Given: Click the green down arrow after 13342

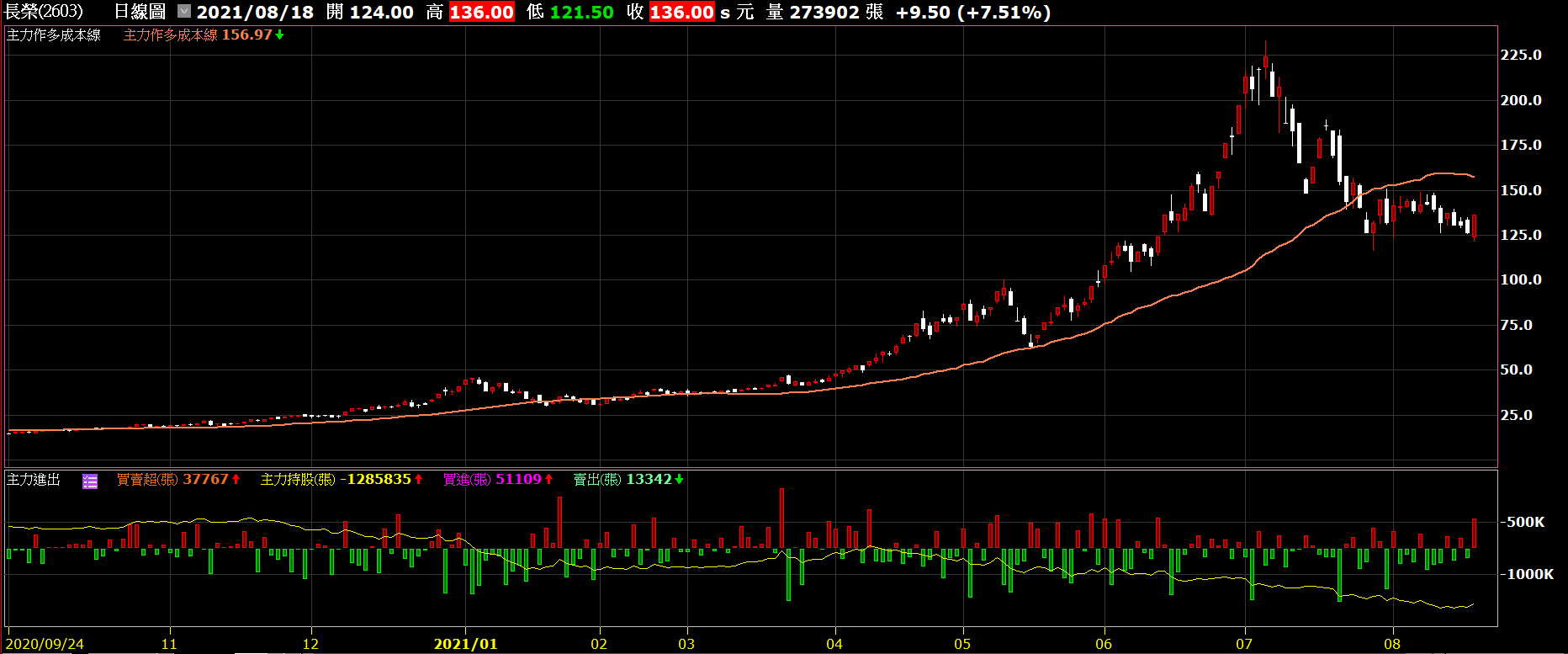Looking at the screenshot, I should tap(680, 480).
